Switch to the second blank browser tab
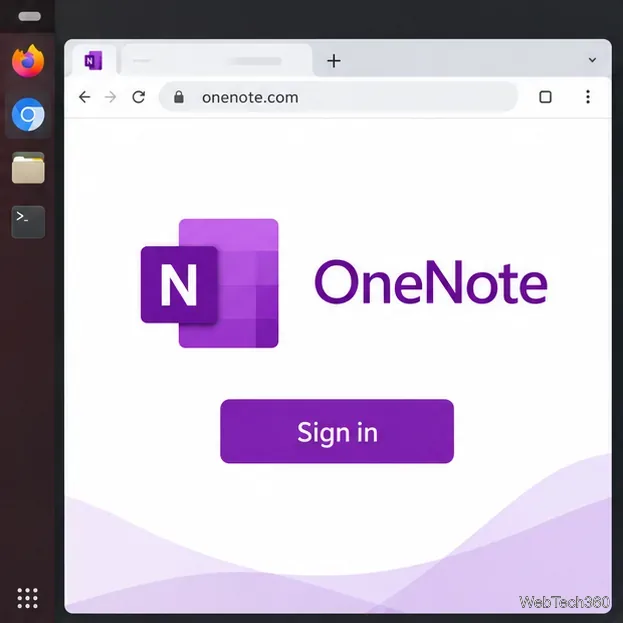 pos(217,61)
